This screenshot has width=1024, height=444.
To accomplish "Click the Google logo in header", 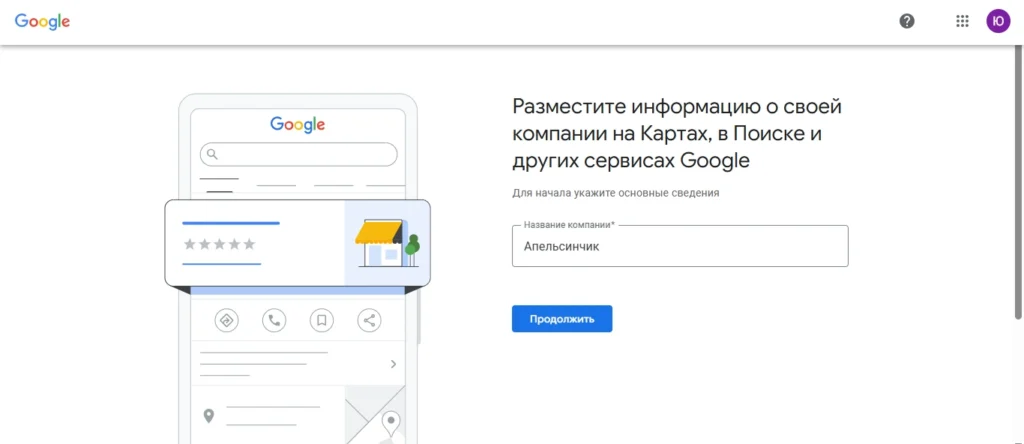I will point(42,22).
